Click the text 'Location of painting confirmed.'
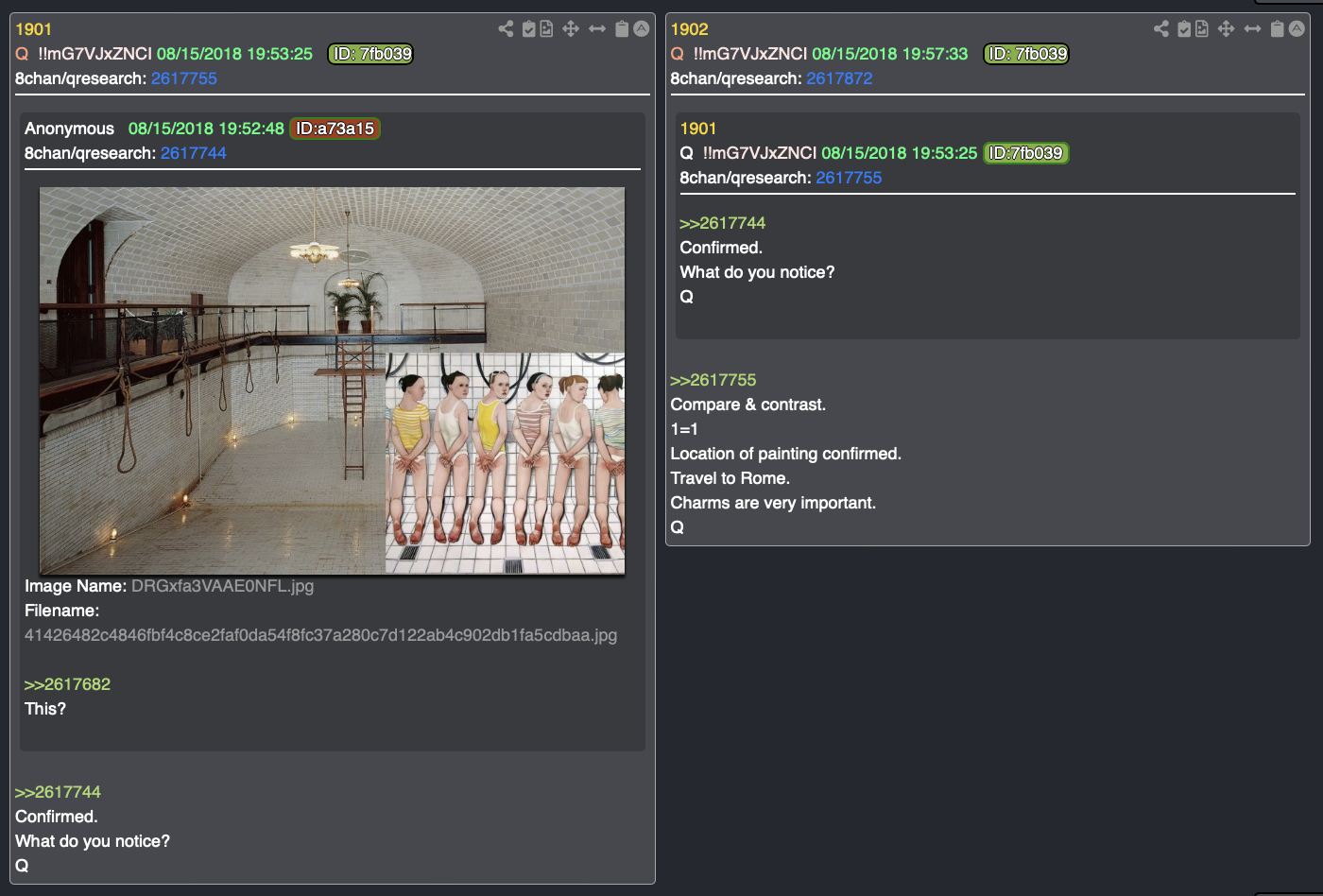The width and height of the screenshot is (1323, 896). tap(786, 454)
